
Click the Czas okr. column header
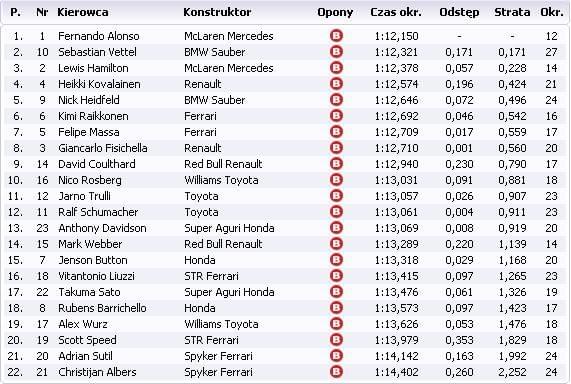point(396,12)
